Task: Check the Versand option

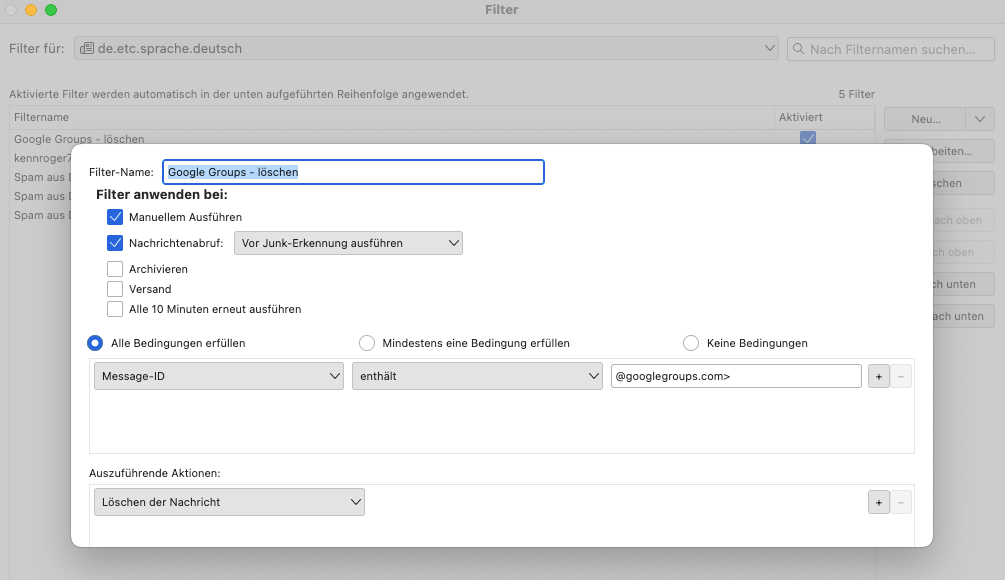Action: click(x=115, y=289)
